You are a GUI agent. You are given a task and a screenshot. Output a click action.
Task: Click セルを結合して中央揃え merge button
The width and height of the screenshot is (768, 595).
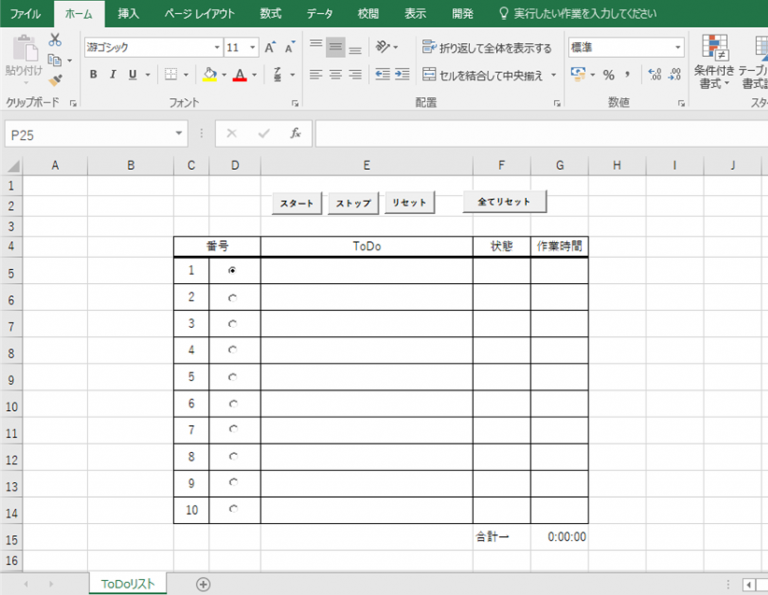click(x=483, y=75)
